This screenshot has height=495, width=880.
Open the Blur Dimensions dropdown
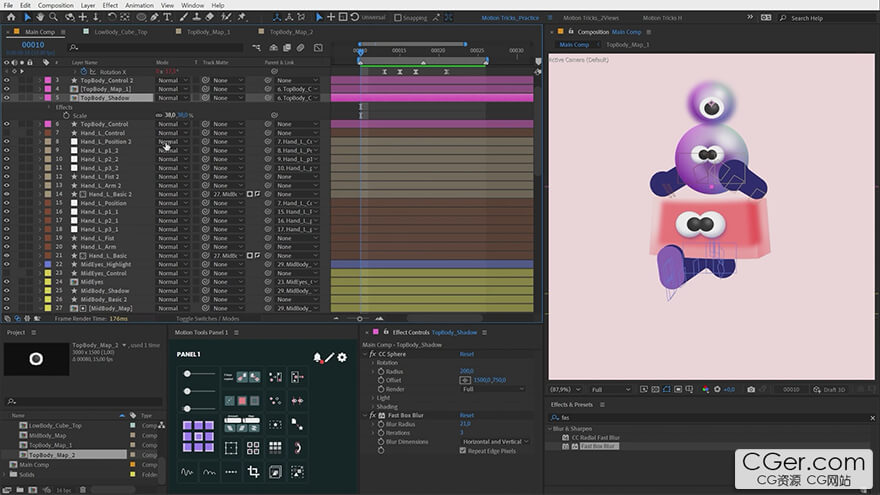tap(496, 442)
